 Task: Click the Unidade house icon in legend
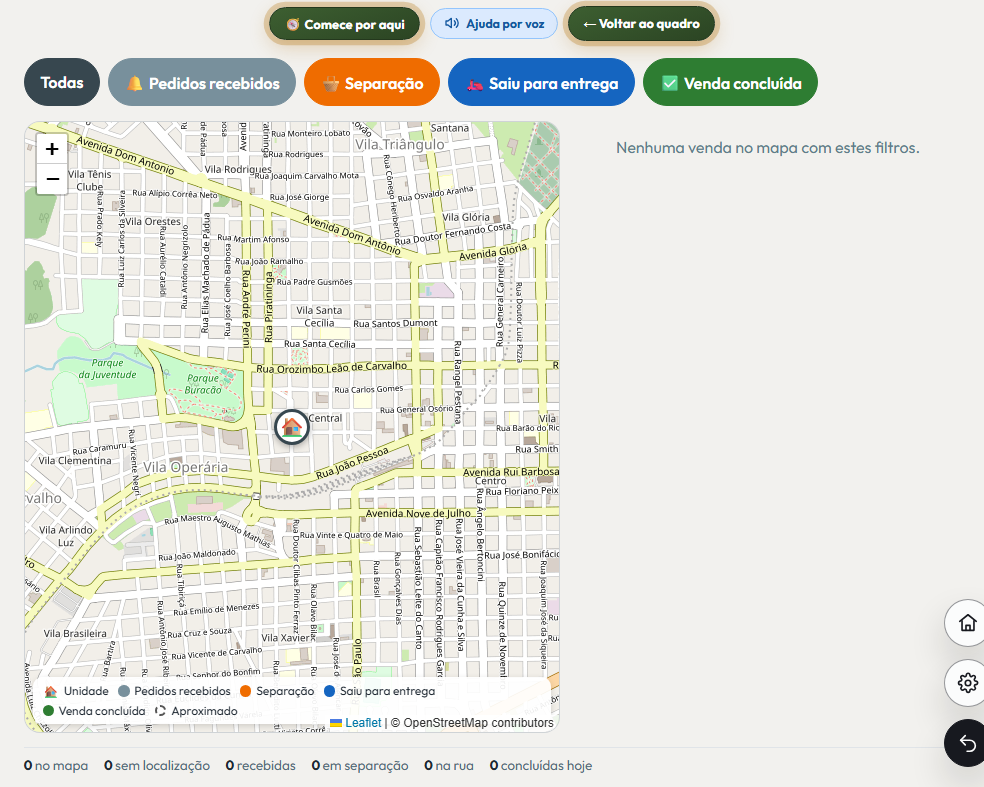[51, 691]
